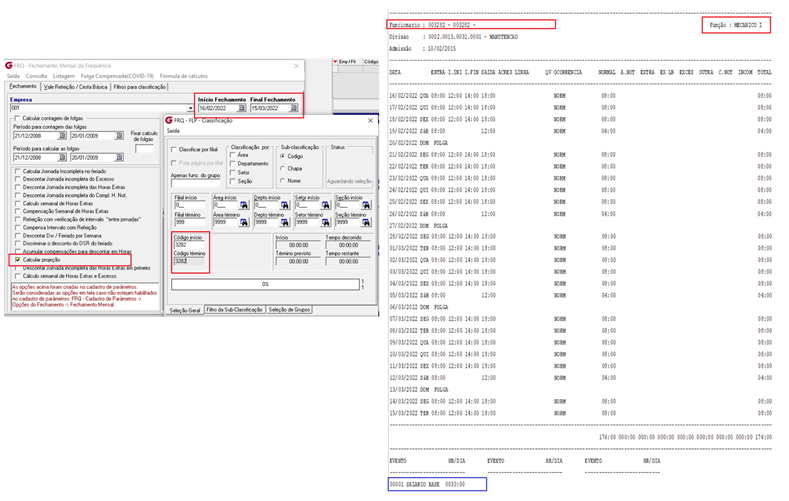Enable Compensa Intervalo com Refeição

point(18,227)
